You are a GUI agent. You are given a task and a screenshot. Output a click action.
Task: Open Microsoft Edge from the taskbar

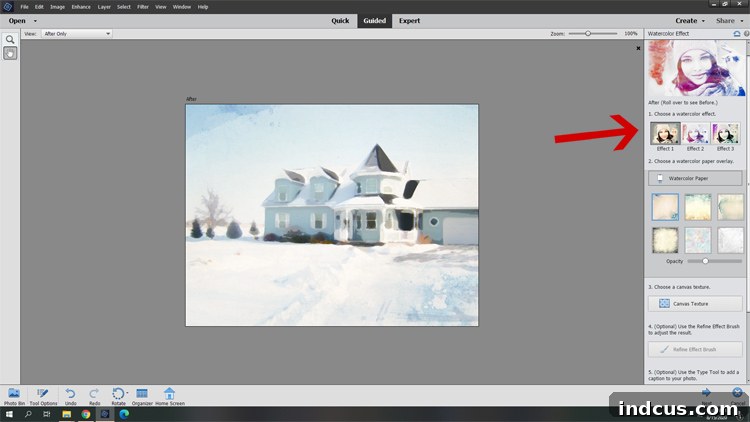point(124,414)
